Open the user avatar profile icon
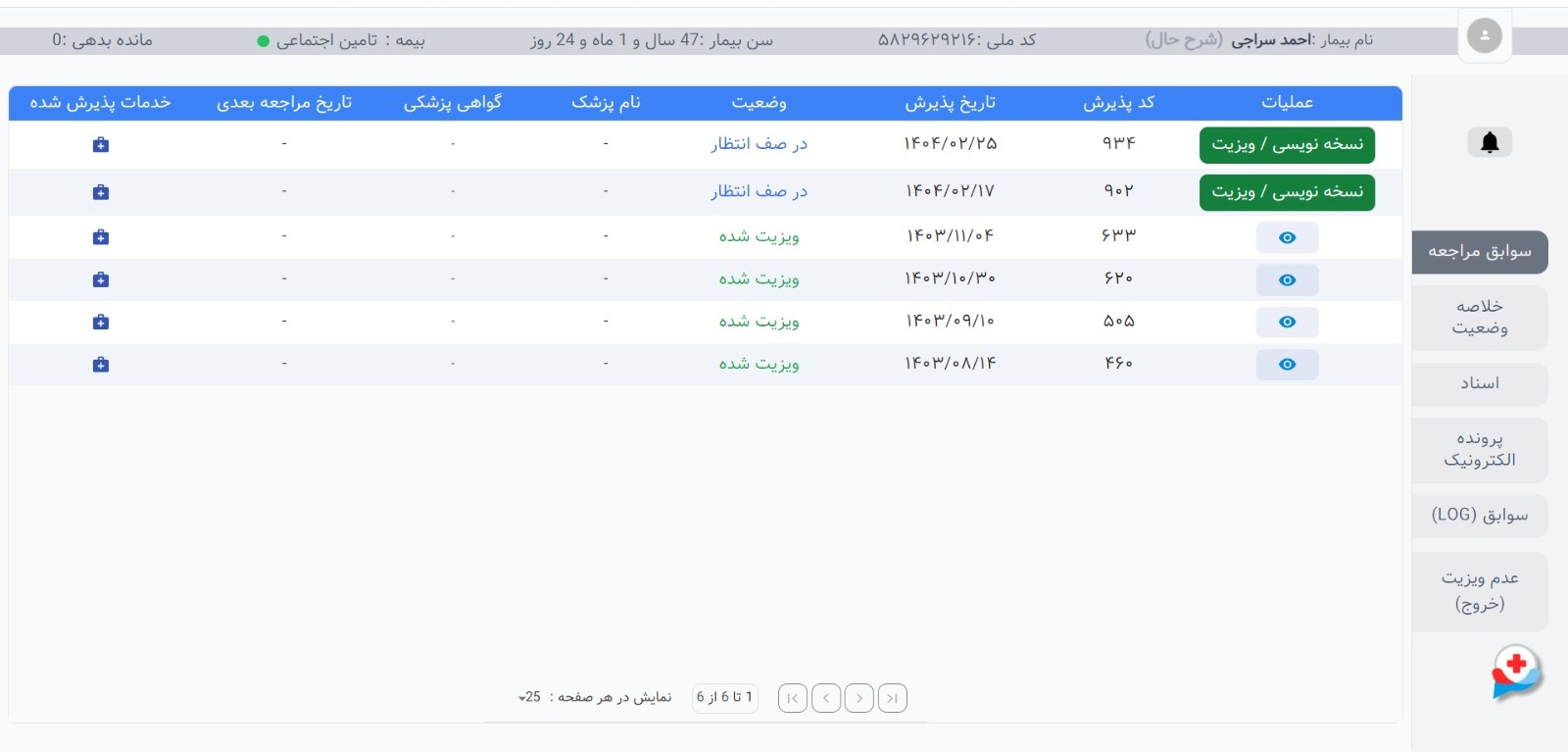The image size is (1568, 752). pos(1485,36)
